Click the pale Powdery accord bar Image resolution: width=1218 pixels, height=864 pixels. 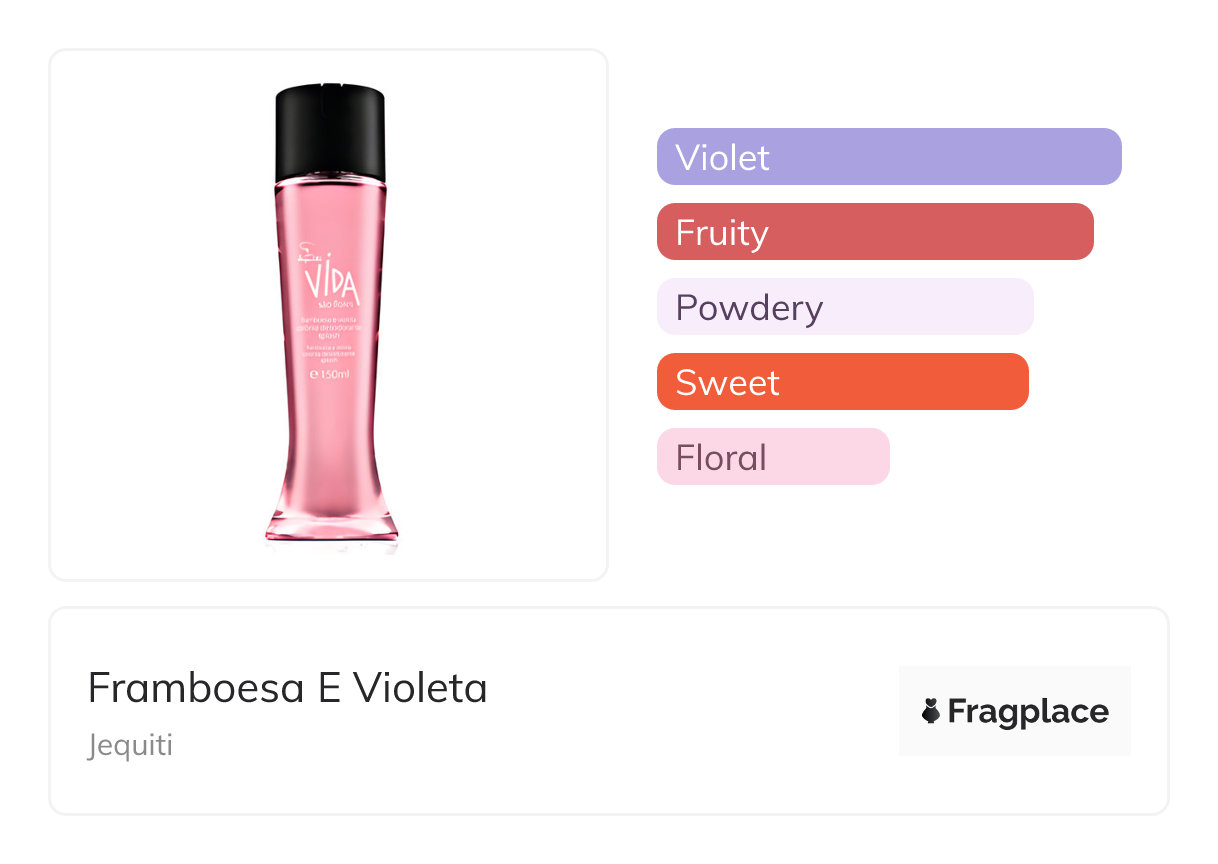[844, 307]
